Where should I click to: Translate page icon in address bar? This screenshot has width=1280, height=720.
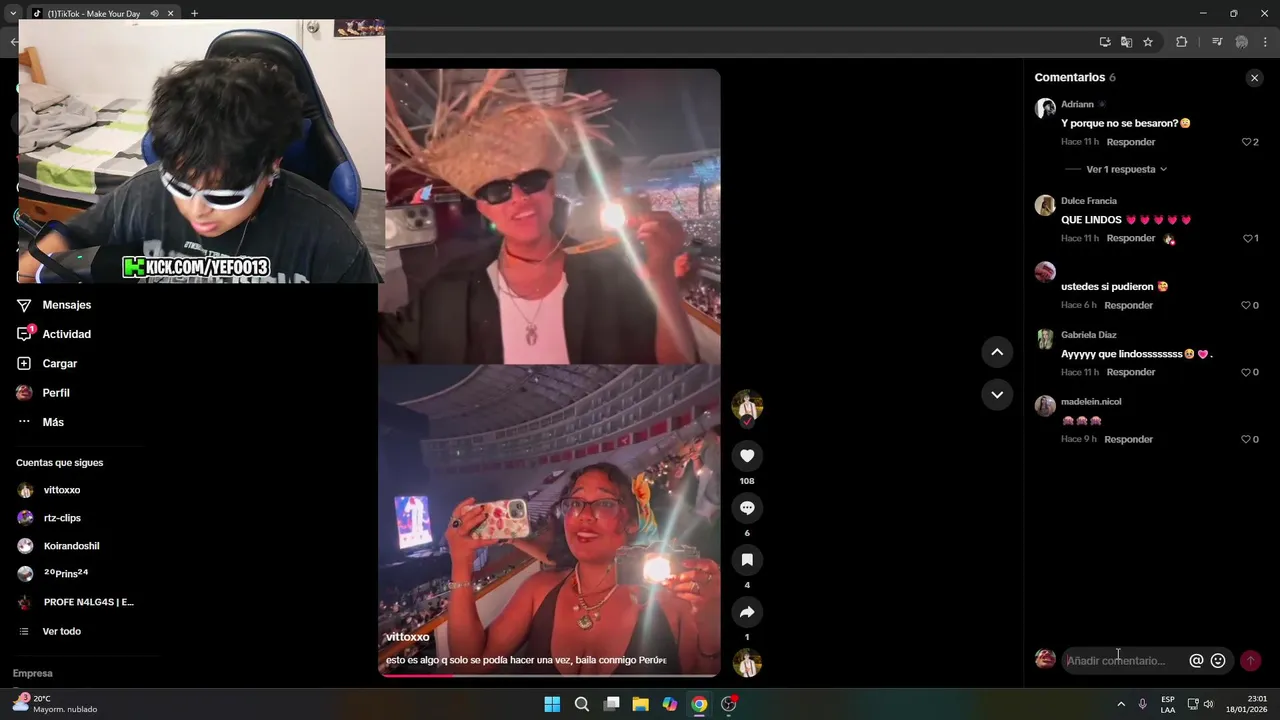[x=1126, y=42]
